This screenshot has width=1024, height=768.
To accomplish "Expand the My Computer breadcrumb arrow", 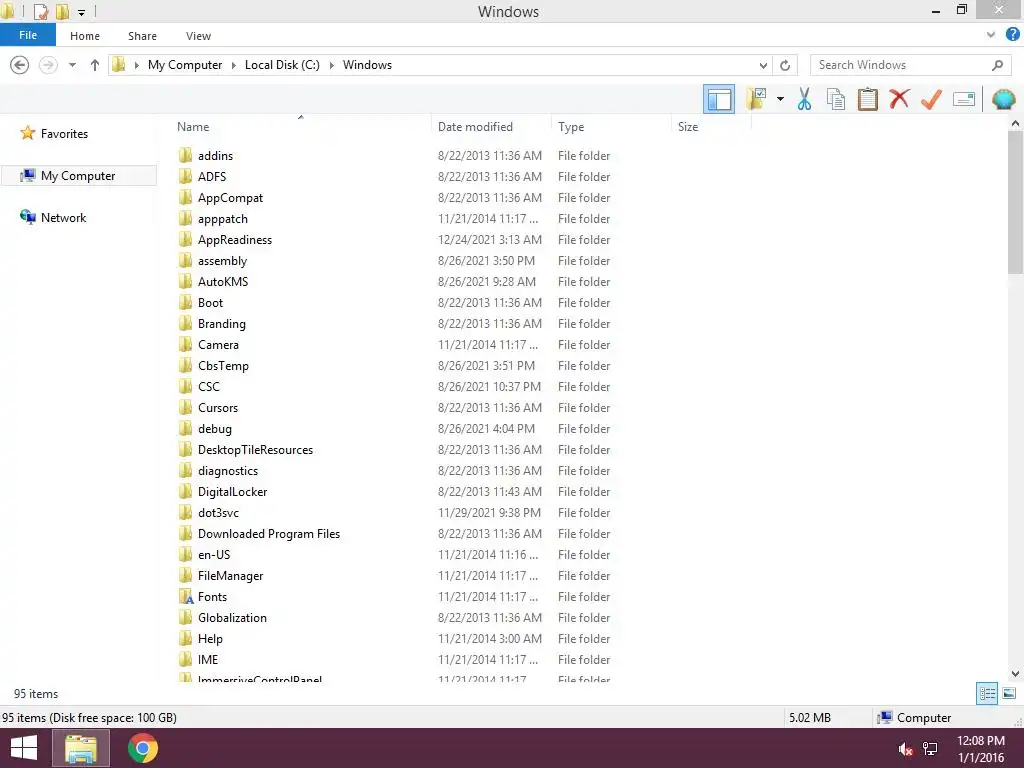I will pos(233,65).
